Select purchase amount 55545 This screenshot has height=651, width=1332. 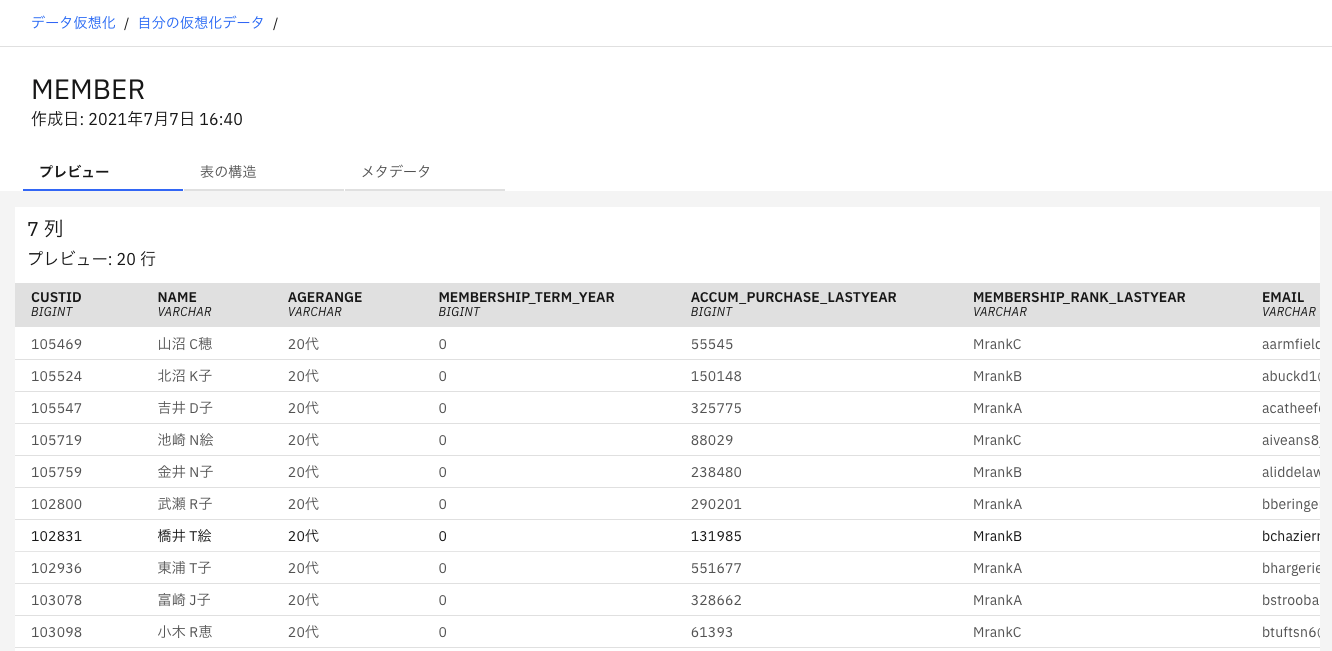712,344
